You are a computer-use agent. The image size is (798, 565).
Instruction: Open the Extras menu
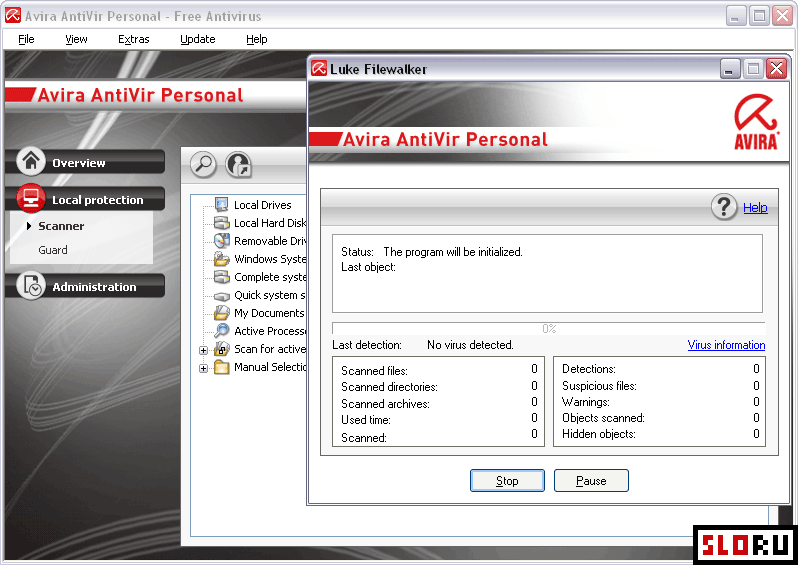tap(133, 39)
